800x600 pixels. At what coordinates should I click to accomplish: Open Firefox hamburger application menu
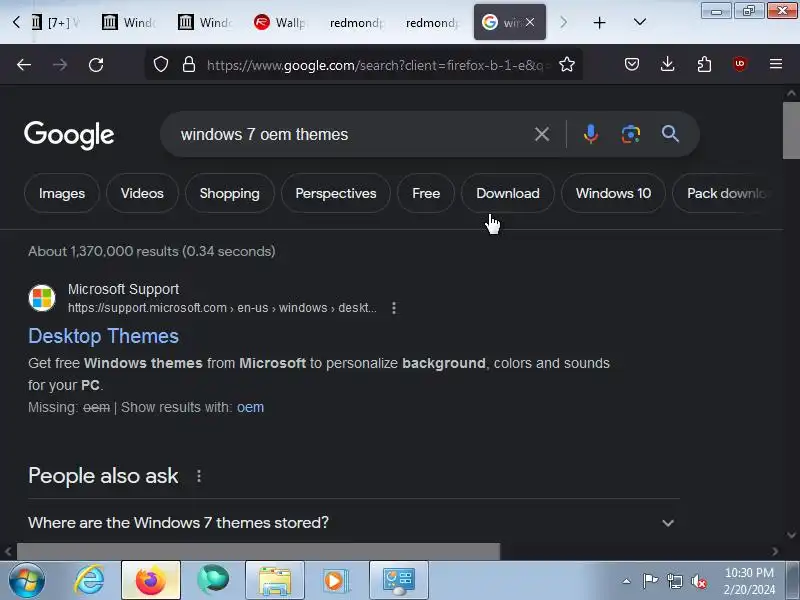[x=776, y=64]
